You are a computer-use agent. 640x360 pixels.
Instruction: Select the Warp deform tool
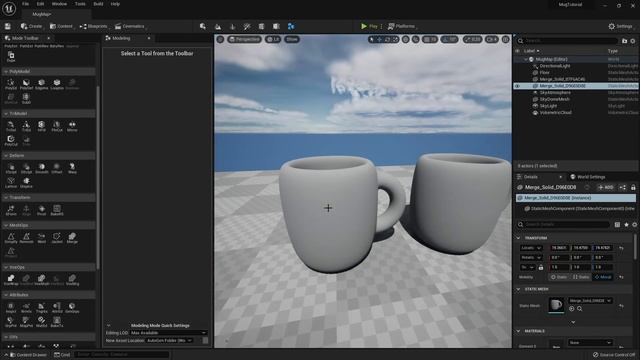tap(72, 168)
